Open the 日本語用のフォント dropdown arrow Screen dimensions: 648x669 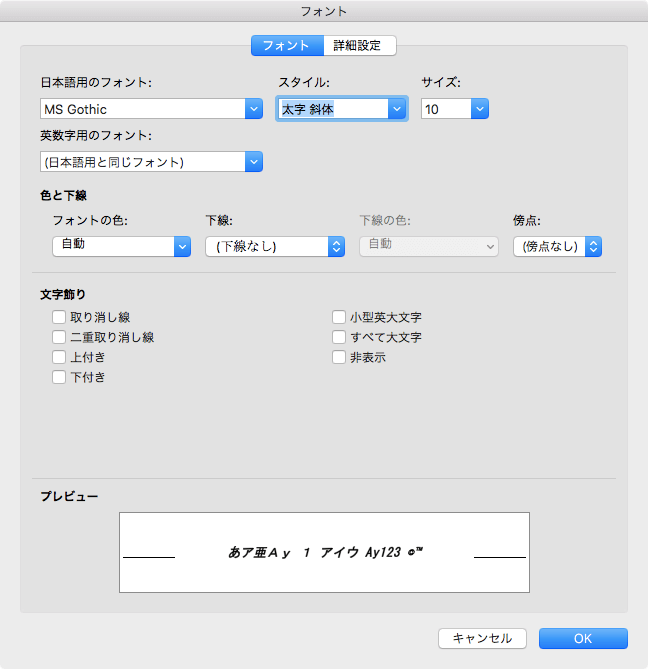coord(253,109)
